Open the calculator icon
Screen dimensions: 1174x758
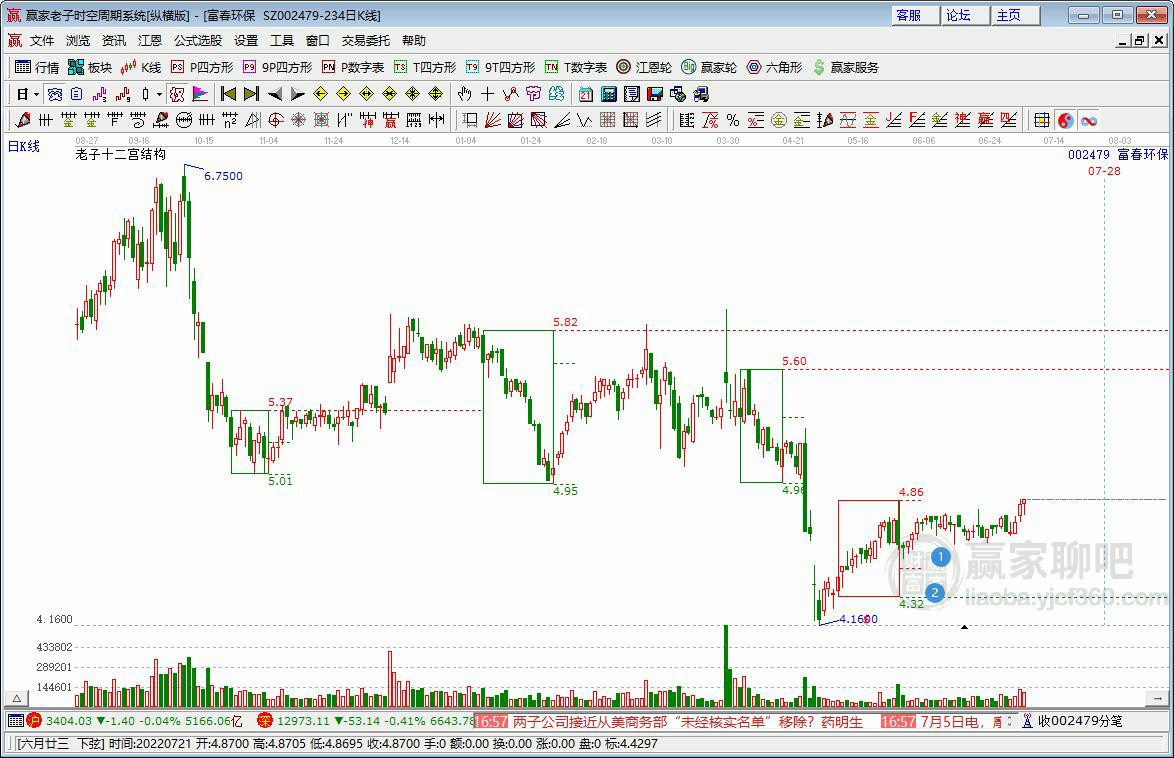[x=609, y=94]
